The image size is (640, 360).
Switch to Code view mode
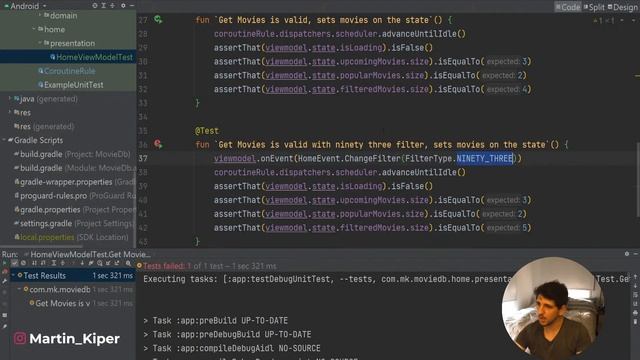(568, 7)
